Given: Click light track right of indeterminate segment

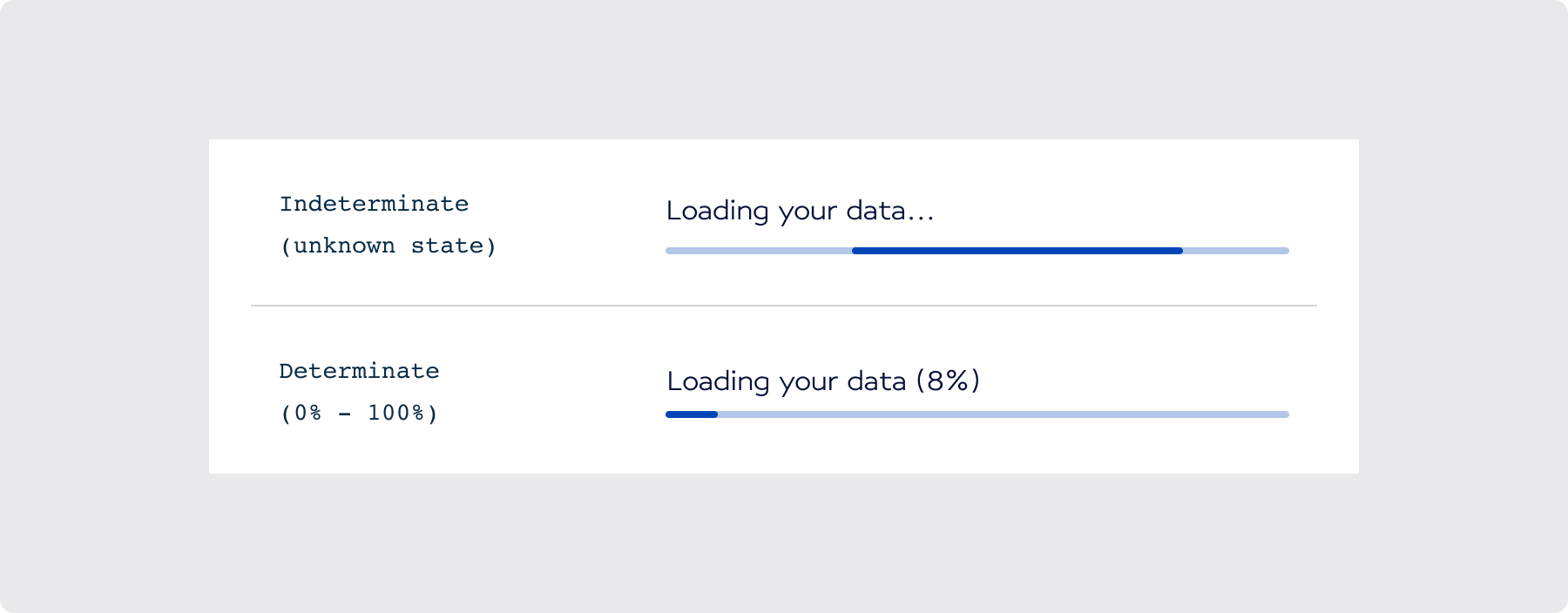Looking at the screenshot, I should (x=1235, y=251).
